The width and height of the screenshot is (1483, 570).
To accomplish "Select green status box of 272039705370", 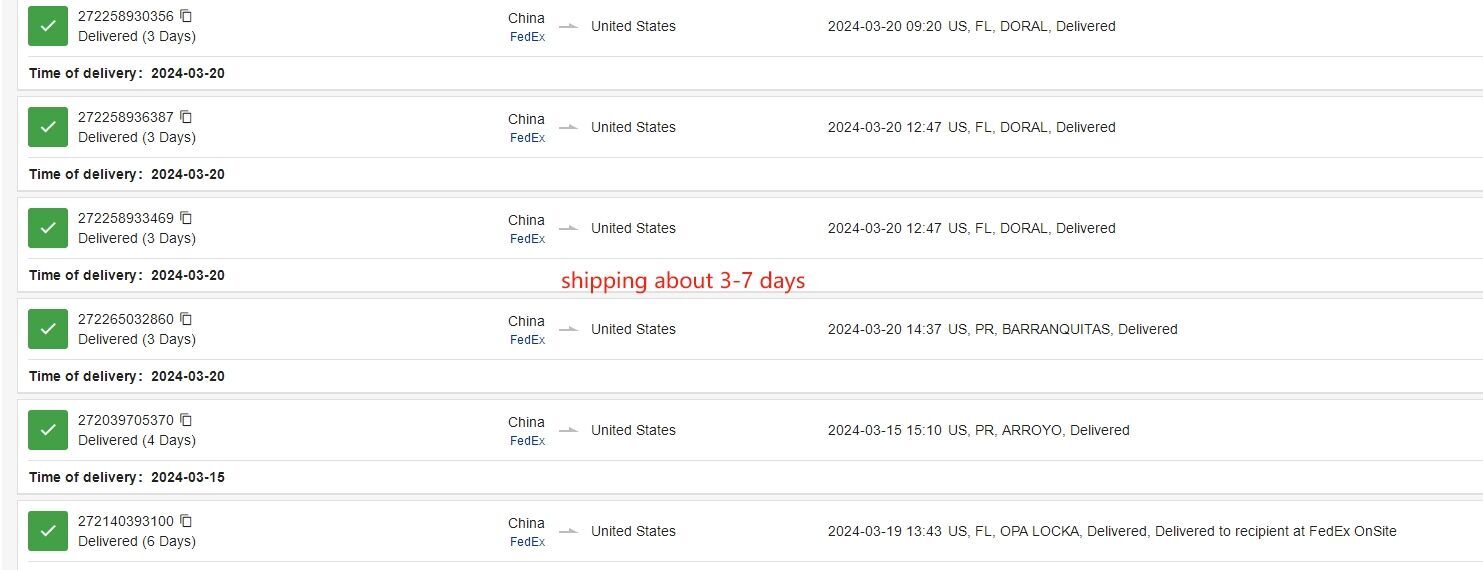I will [x=48, y=430].
